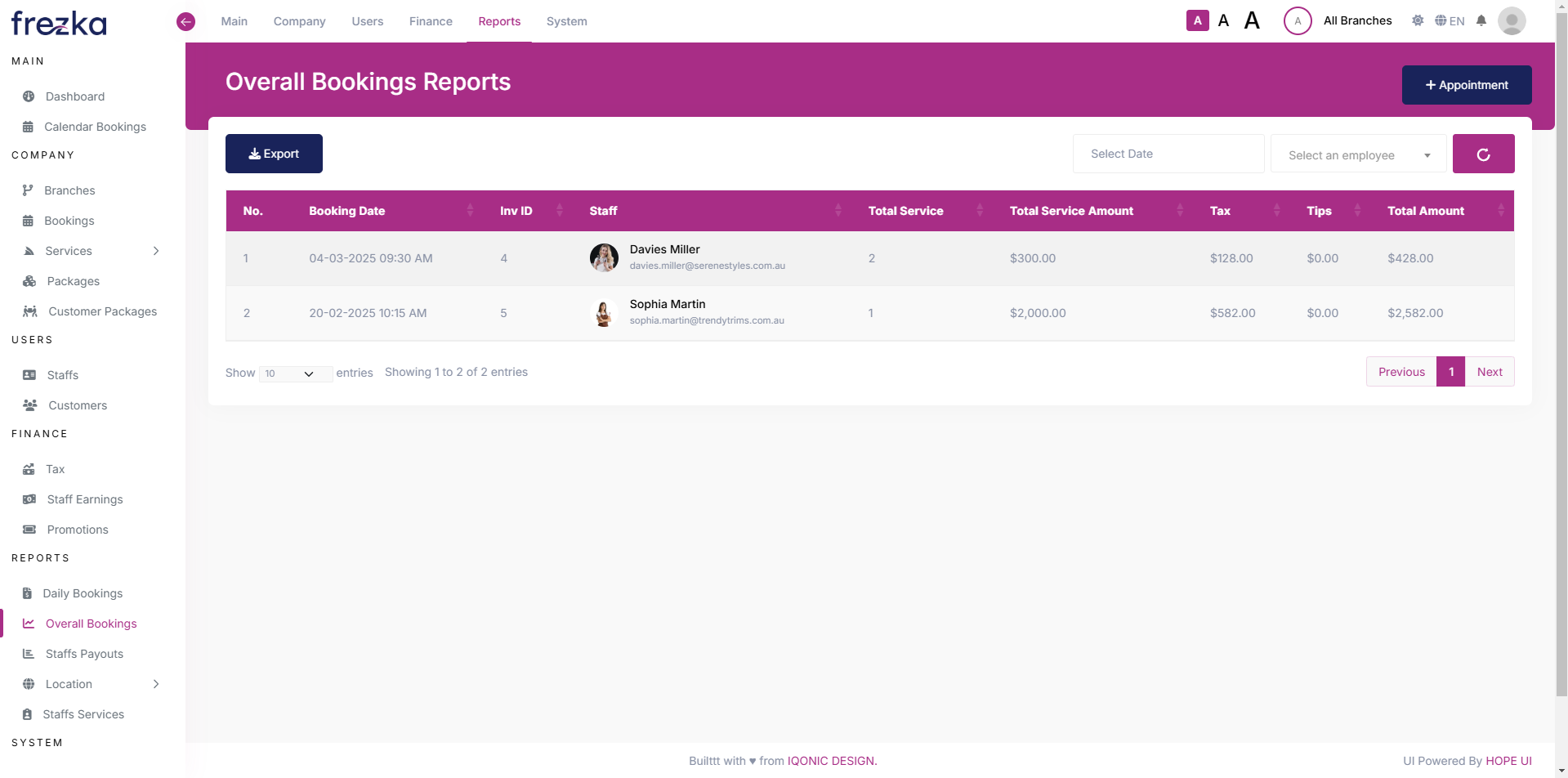Expand the Services submenu
This screenshot has width=1568, height=778.
pyautogui.click(x=67, y=251)
